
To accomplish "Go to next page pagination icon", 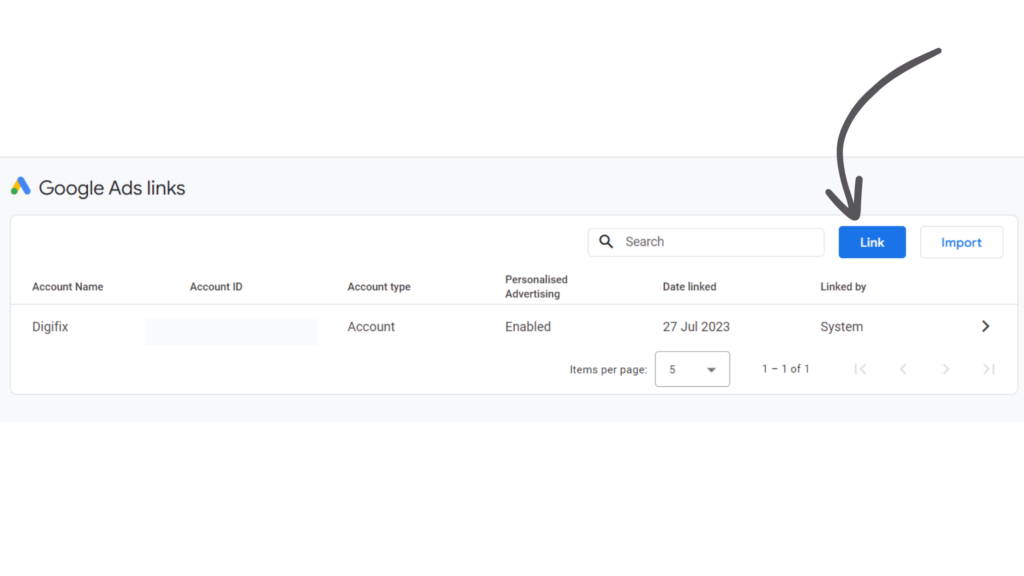I will click(946, 369).
